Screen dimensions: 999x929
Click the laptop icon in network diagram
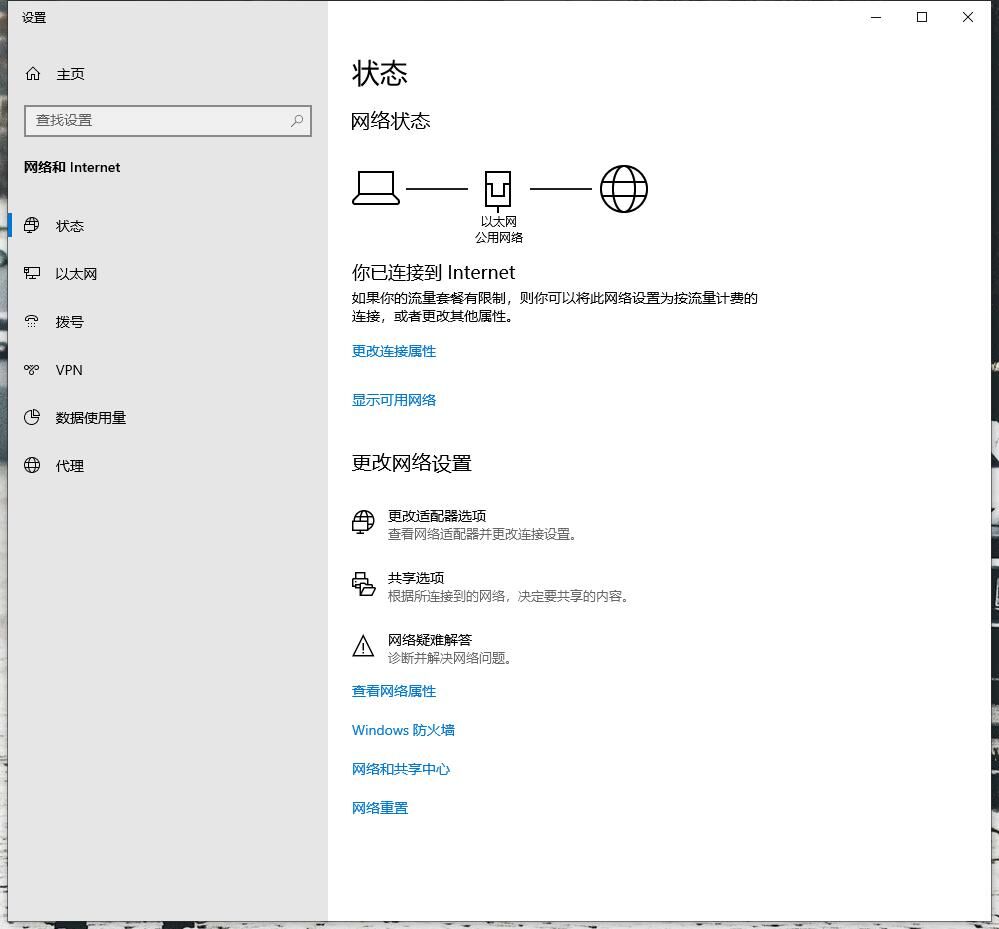376,188
